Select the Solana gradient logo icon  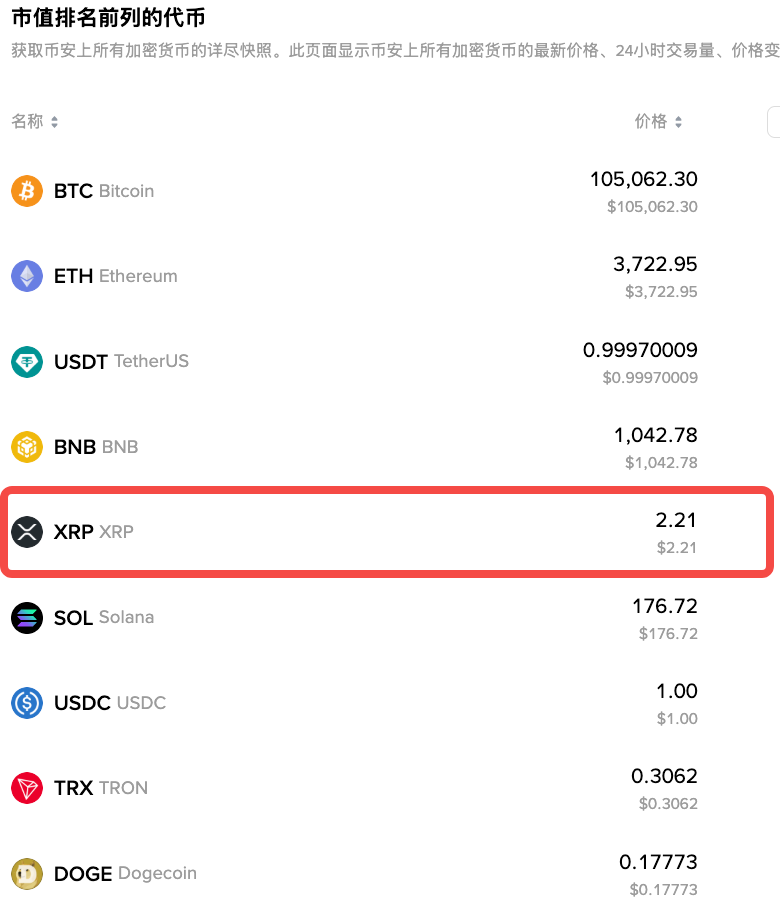26,617
